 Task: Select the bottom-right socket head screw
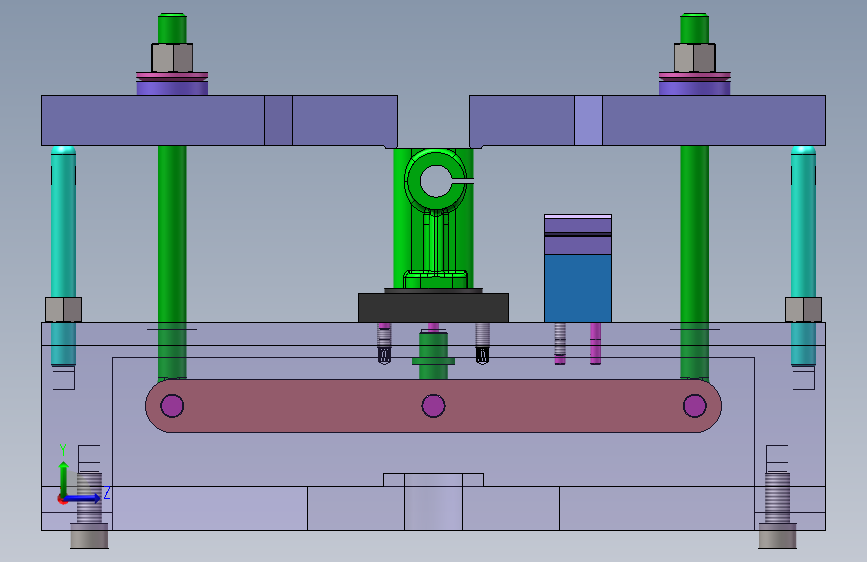click(777, 510)
